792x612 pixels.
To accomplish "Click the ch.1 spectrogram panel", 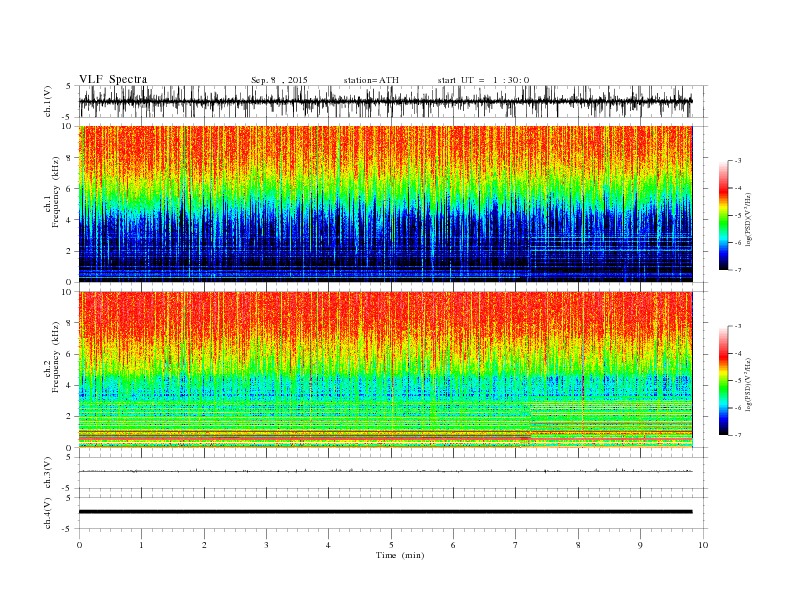I will pos(385,204).
